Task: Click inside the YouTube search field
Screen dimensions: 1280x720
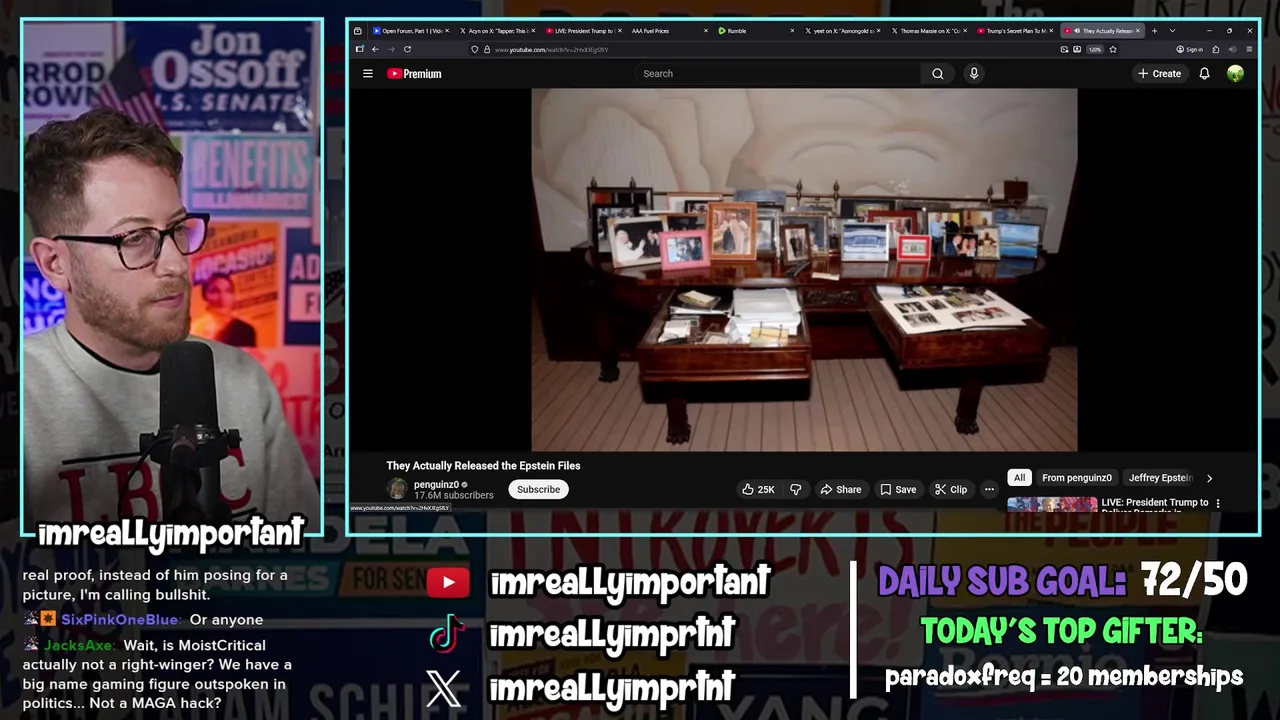Action: point(777,73)
